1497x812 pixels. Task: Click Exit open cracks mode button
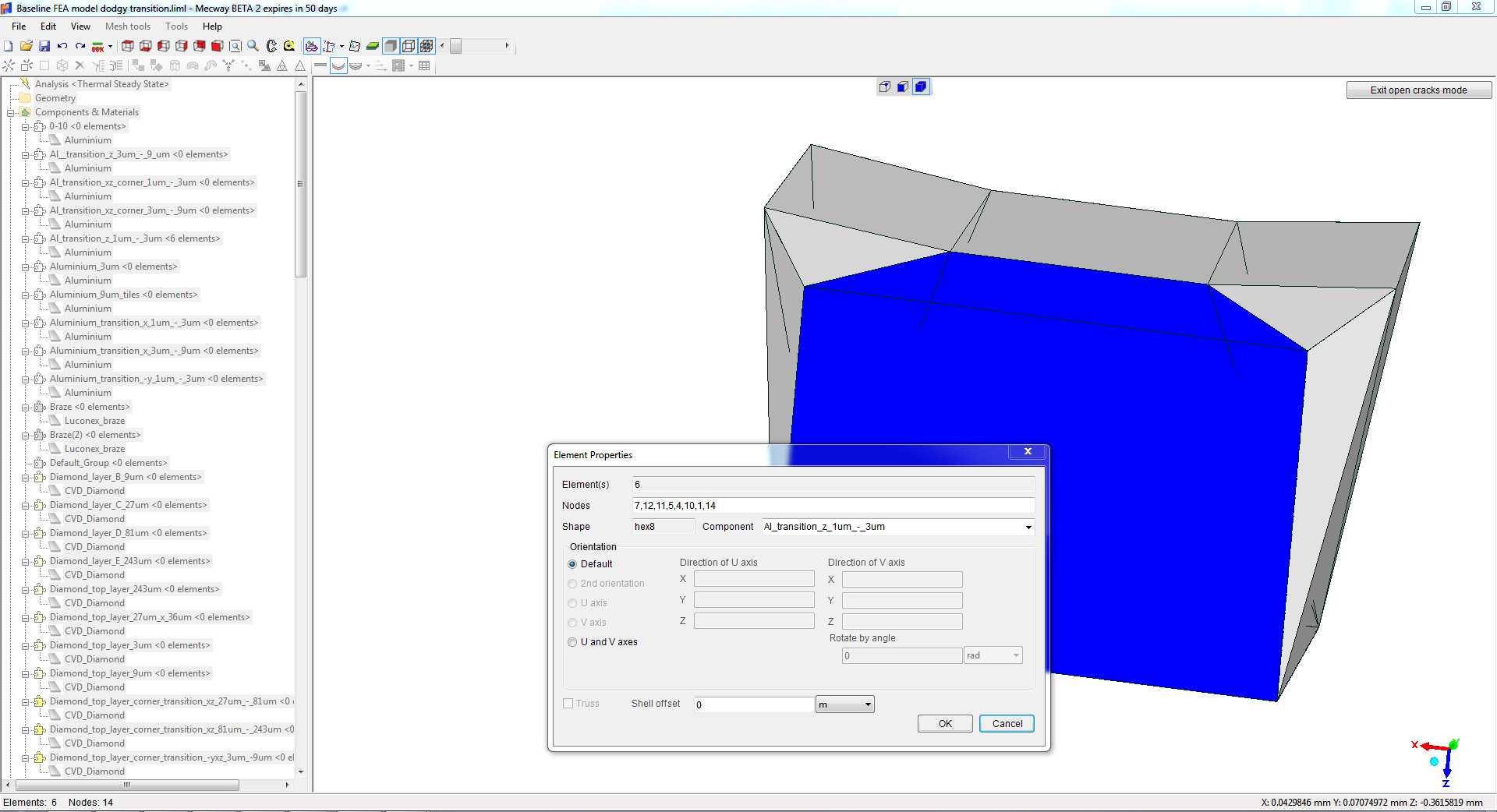1419,90
